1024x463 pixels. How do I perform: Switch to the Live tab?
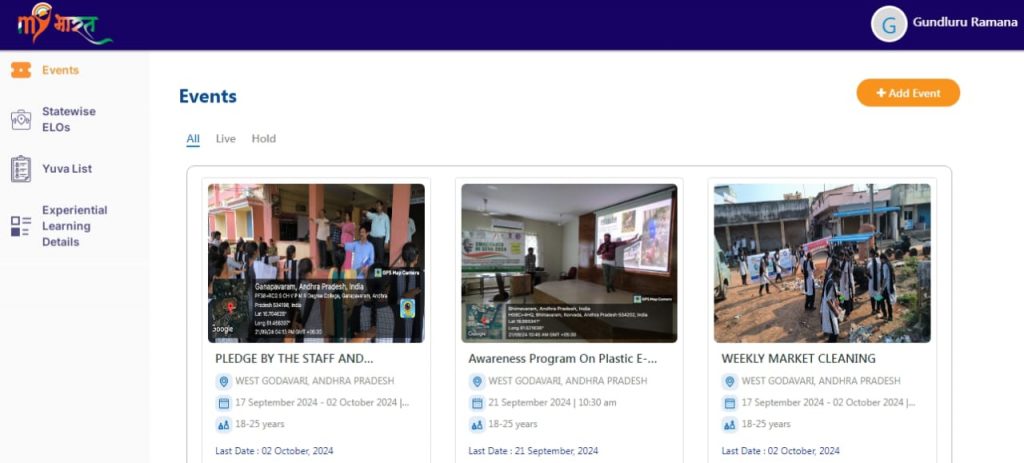point(225,139)
